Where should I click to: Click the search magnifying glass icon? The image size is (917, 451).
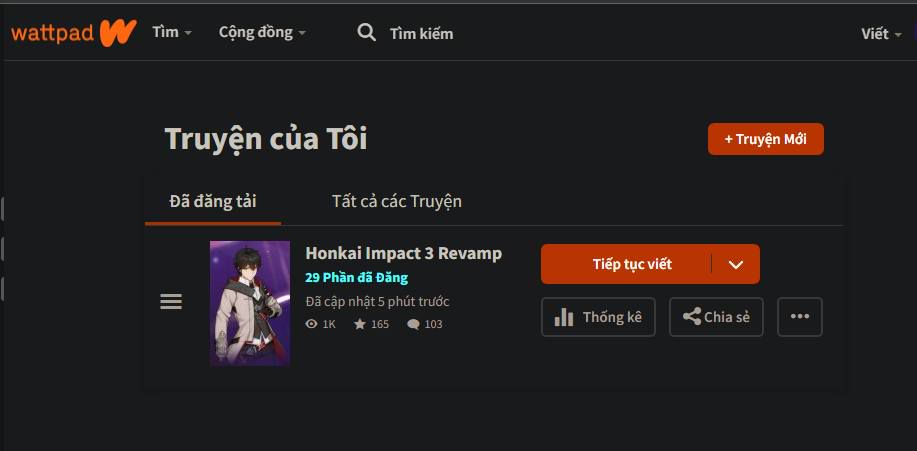tap(367, 33)
